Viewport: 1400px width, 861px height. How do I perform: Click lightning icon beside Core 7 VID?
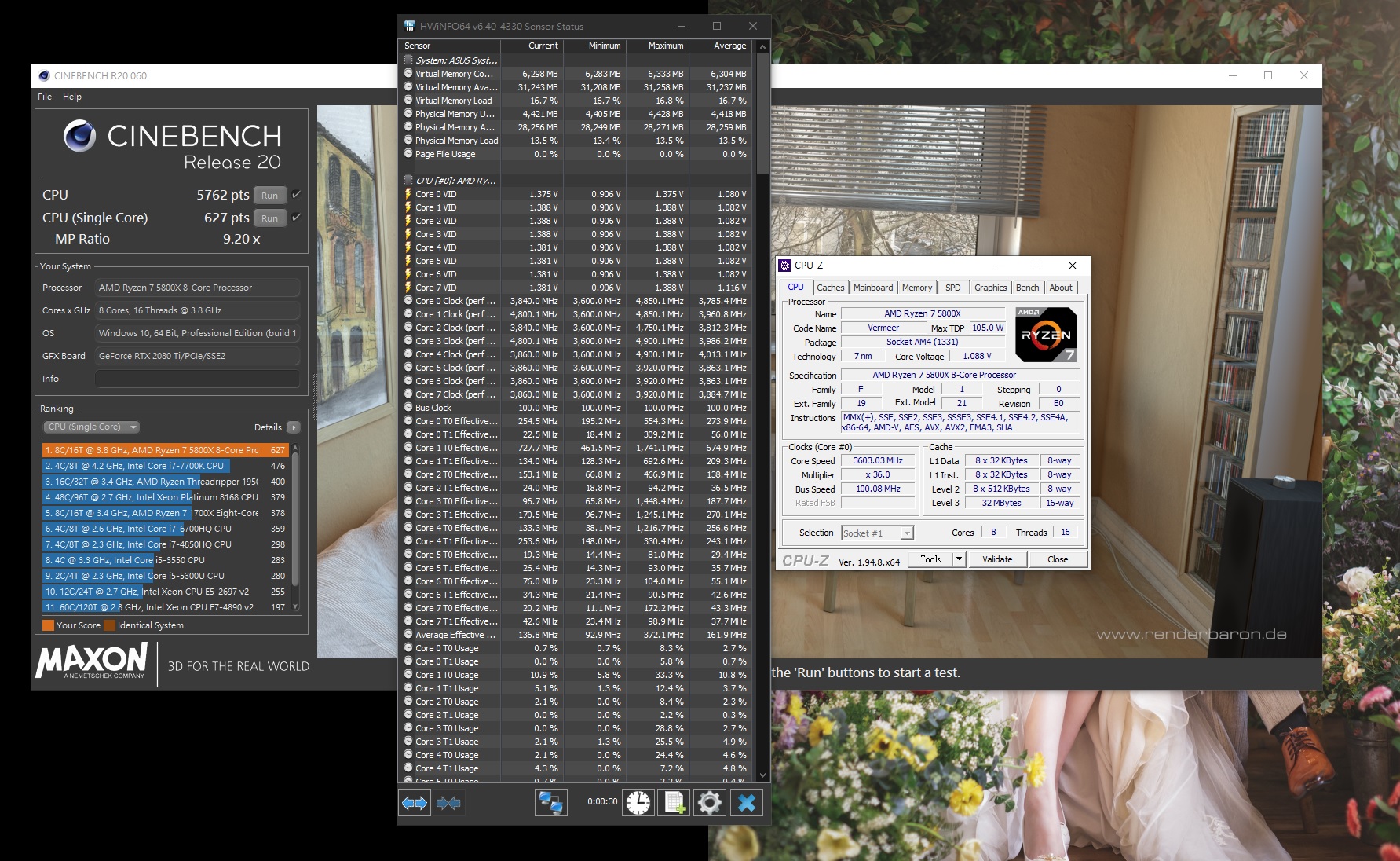[408, 288]
